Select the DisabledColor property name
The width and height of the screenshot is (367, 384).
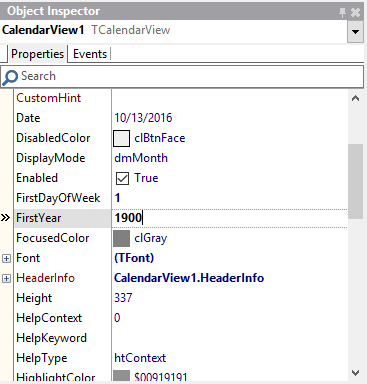pos(53,138)
